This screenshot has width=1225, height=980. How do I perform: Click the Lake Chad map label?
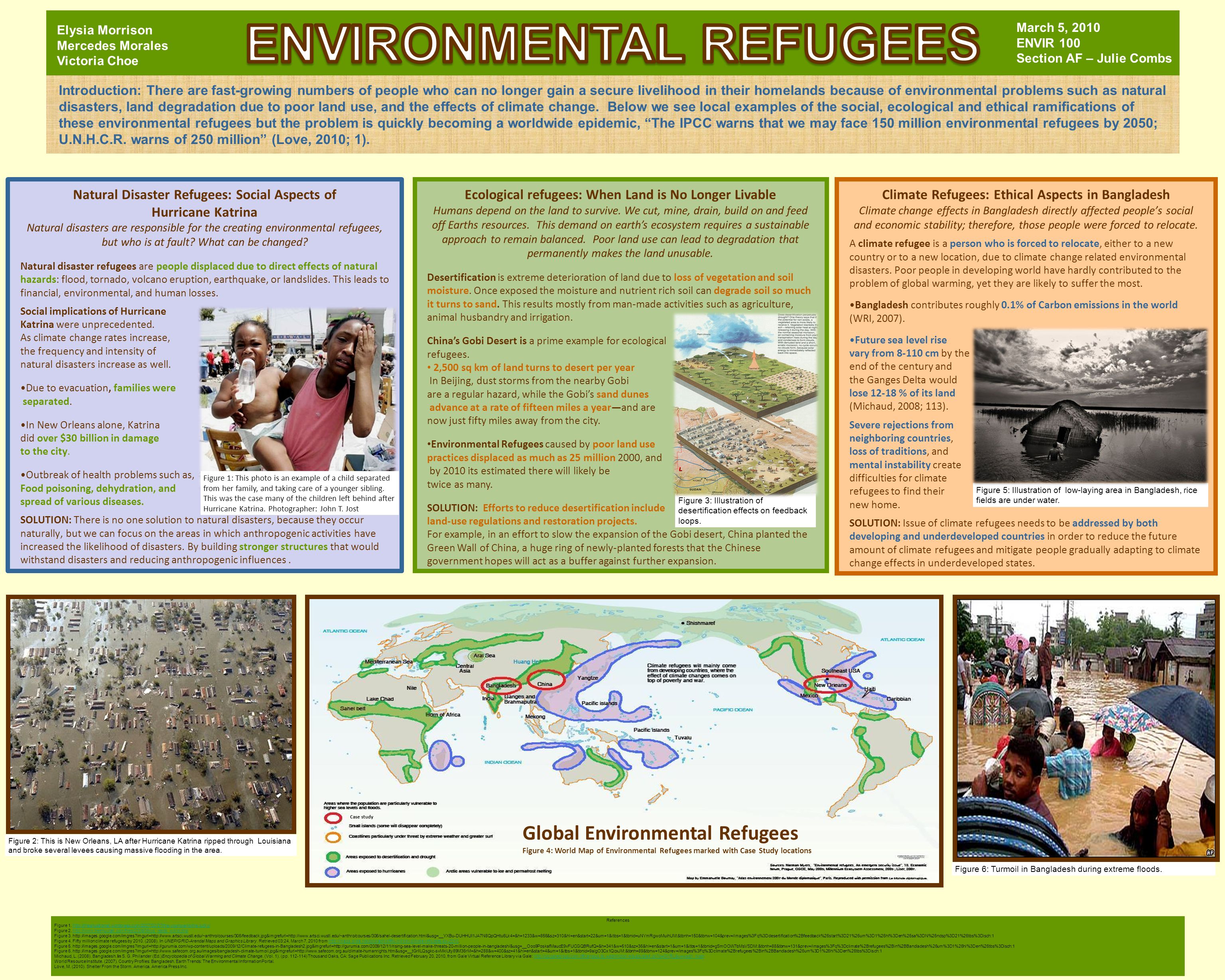[x=380, y=699]
